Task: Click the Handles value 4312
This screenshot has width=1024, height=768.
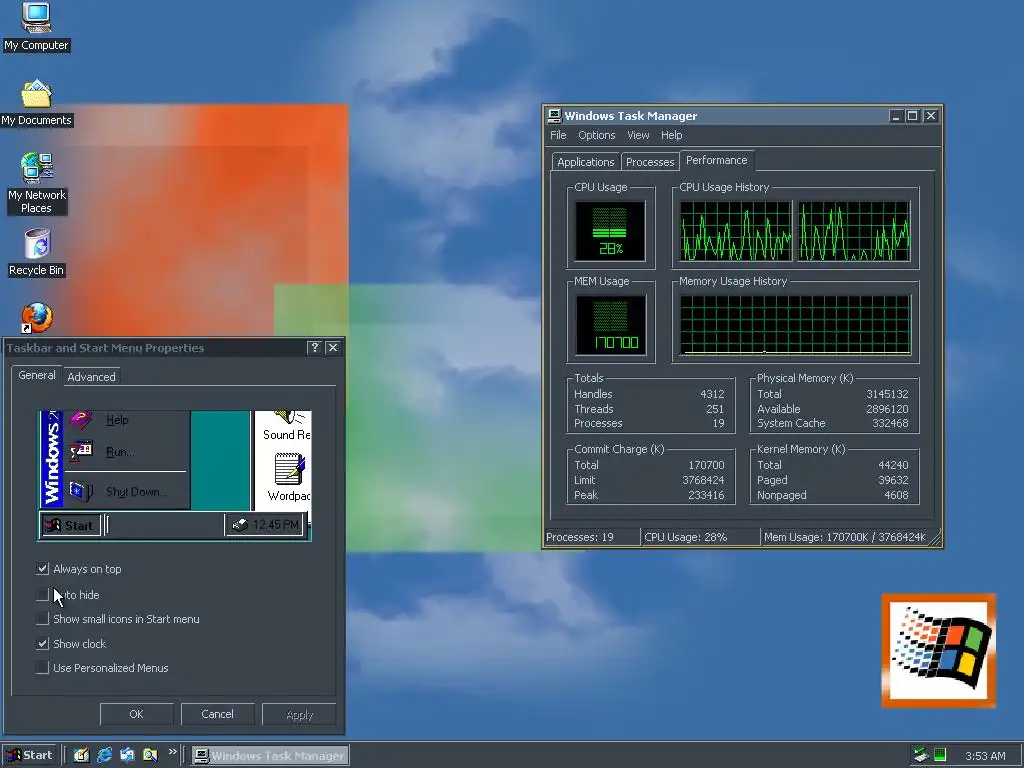Action: tap(712, 394)
